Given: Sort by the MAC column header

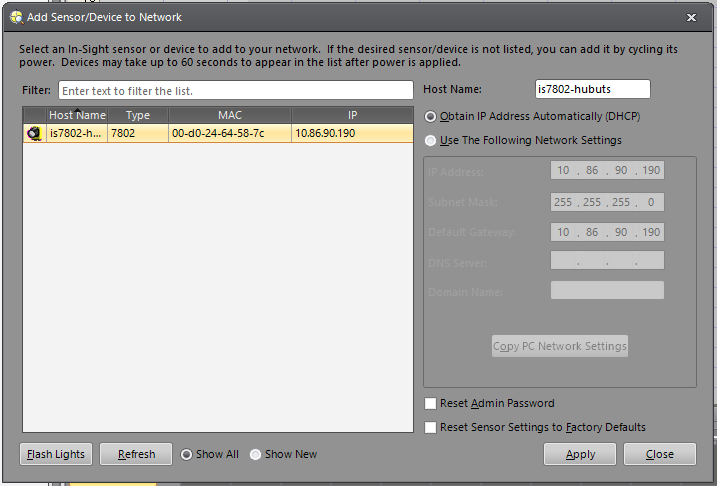Looking at the screenshot, I should [230, 115].
